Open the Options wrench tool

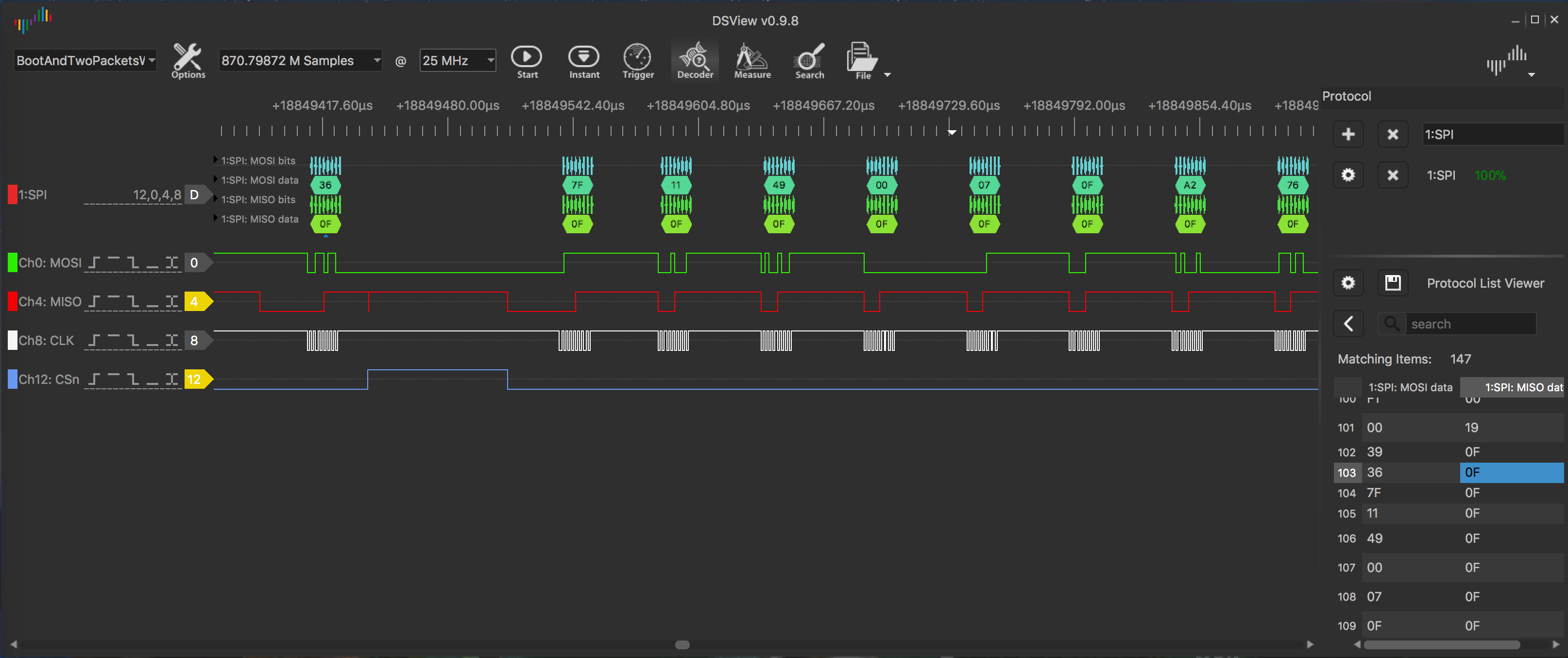click(x=187, y=60)
